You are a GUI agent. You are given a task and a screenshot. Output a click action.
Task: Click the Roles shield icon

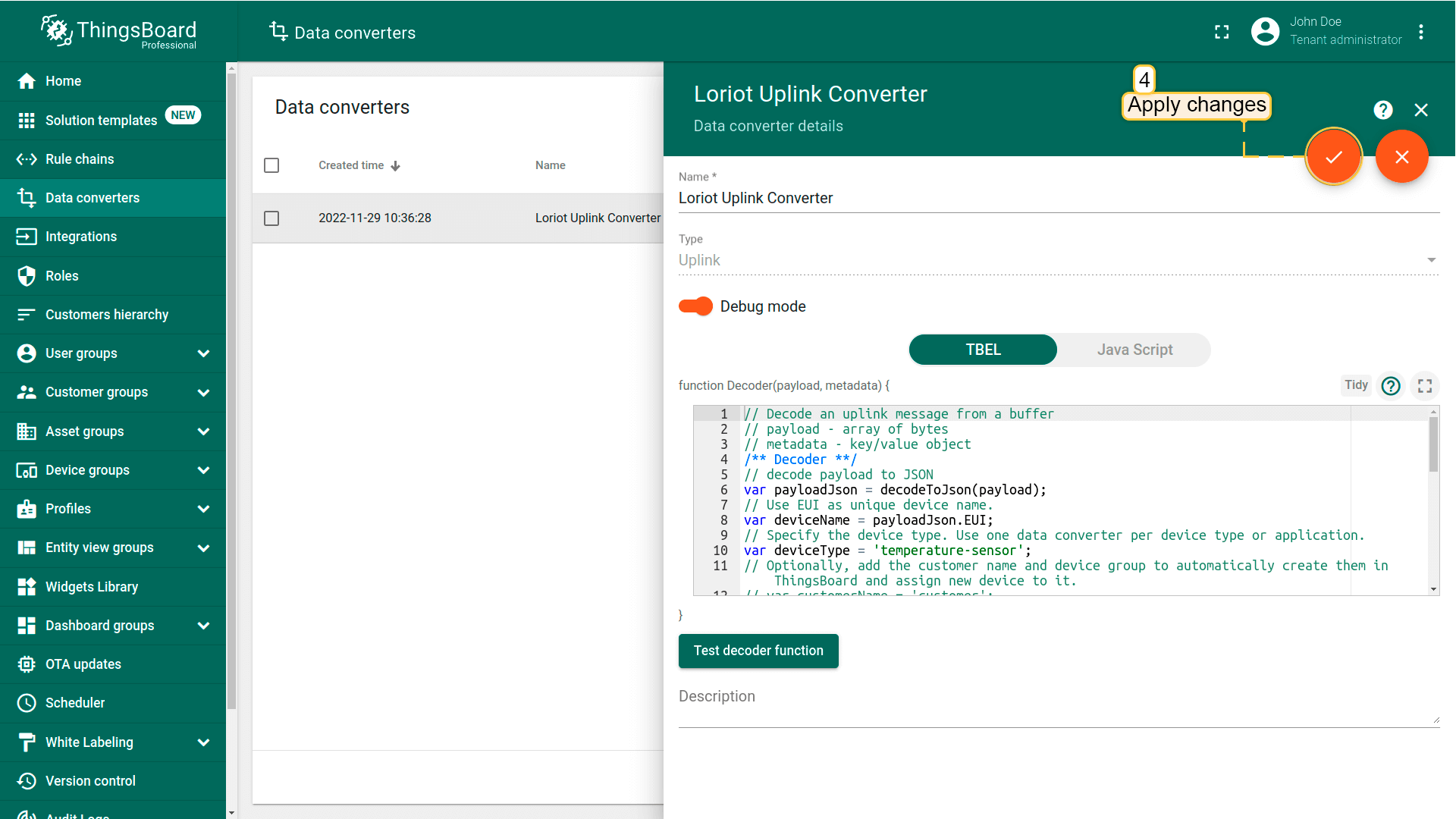tap(27, 276)
